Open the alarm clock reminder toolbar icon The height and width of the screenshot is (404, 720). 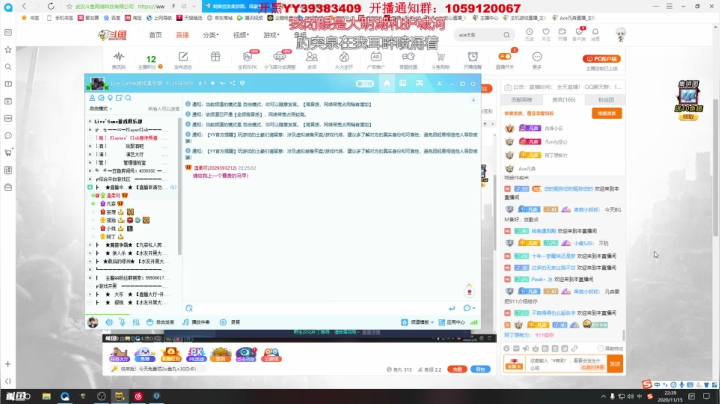click(472, 56)
